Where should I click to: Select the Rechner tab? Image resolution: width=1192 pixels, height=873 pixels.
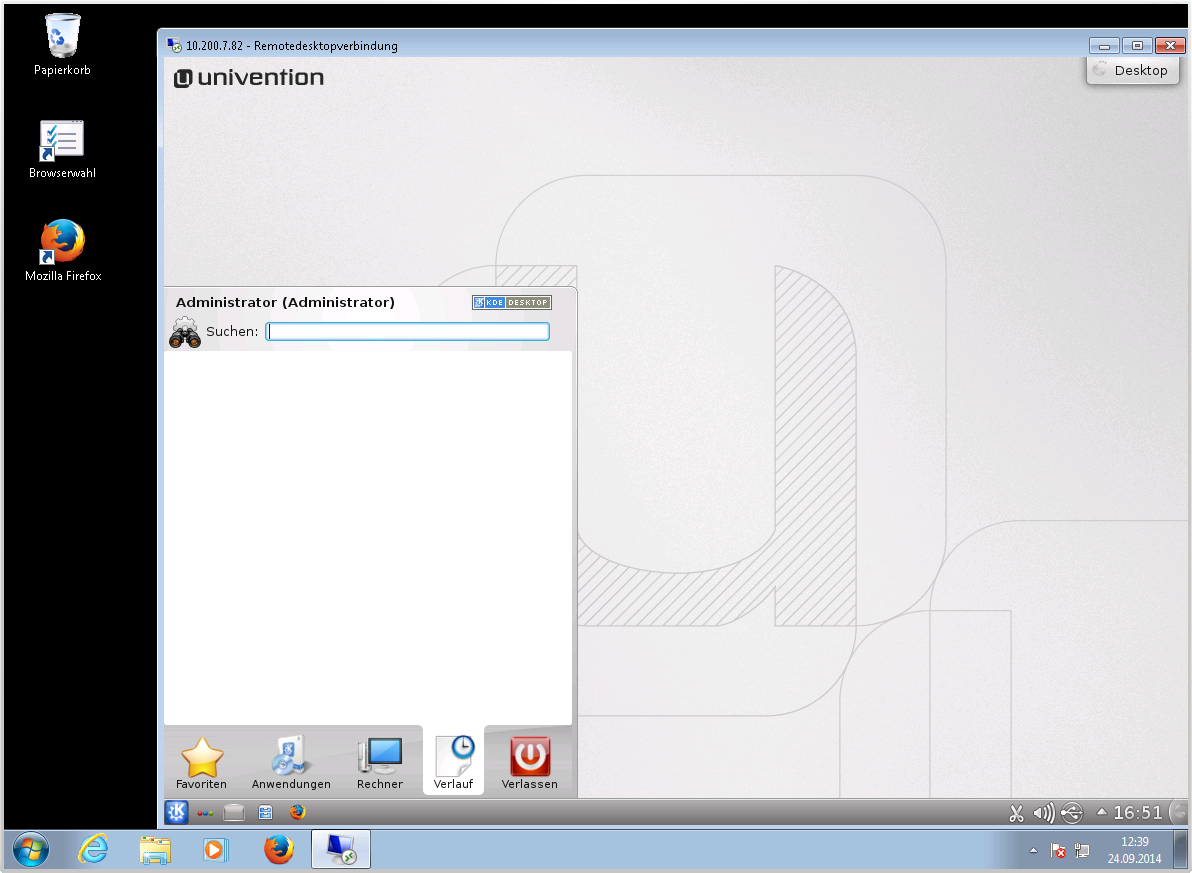point(380,764)
